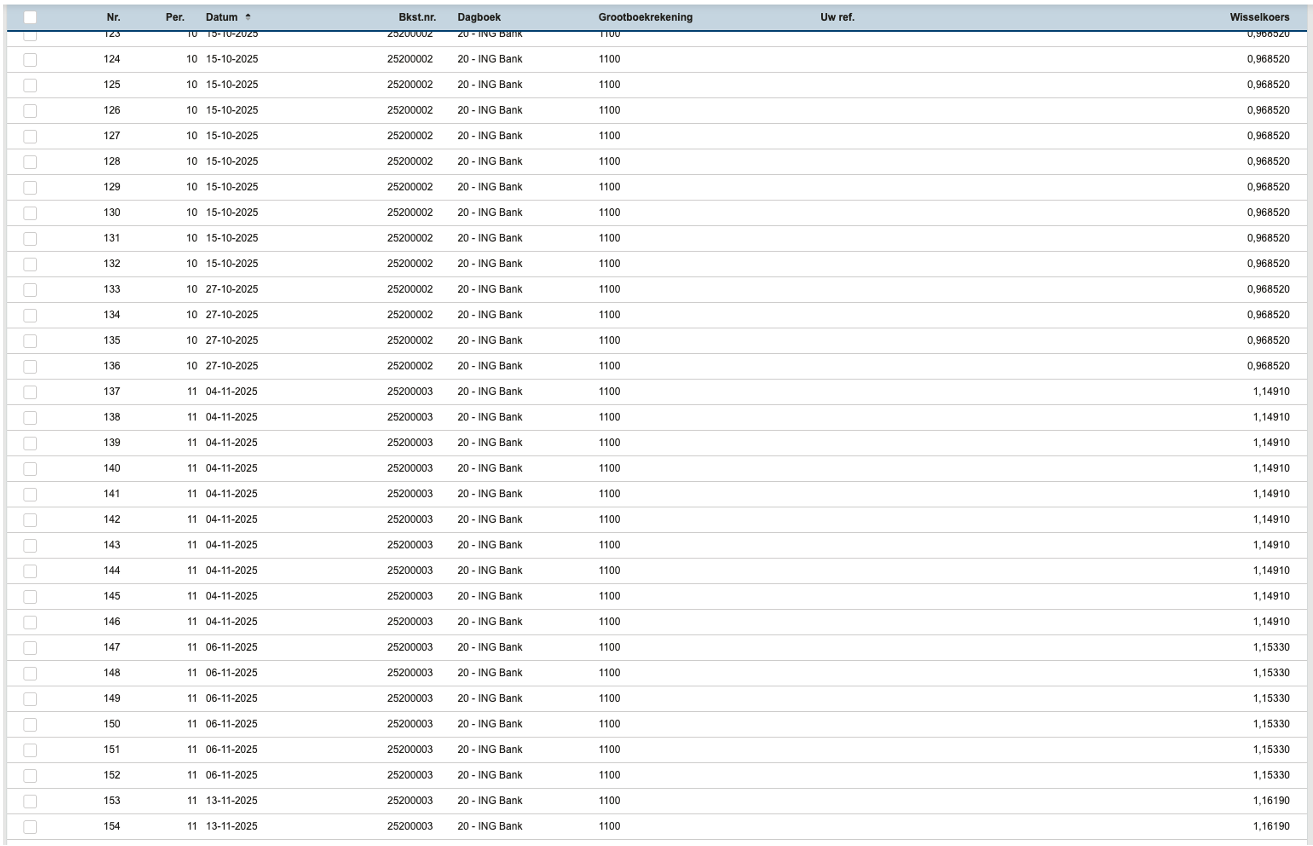This screenshot has width=1313, height=846.
Task: Sort by Grootboekrekening column header
Action: point(645,18)
